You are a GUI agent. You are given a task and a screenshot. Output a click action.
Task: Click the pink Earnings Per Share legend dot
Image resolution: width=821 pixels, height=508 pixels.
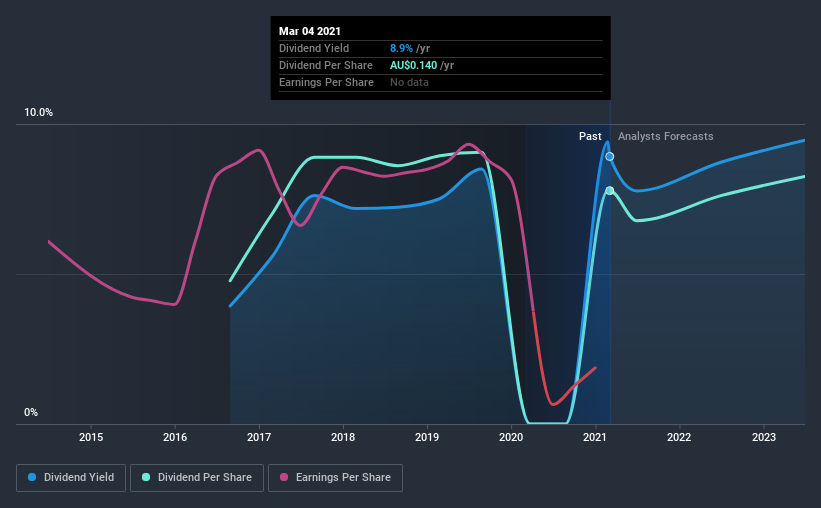pos(284,477)
